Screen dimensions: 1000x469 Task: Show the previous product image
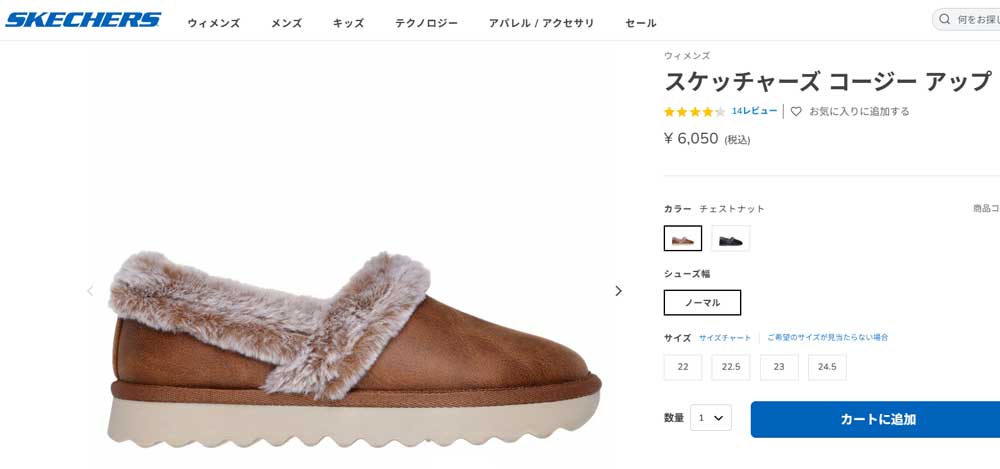pyautogui.click(x=90, y=291)
